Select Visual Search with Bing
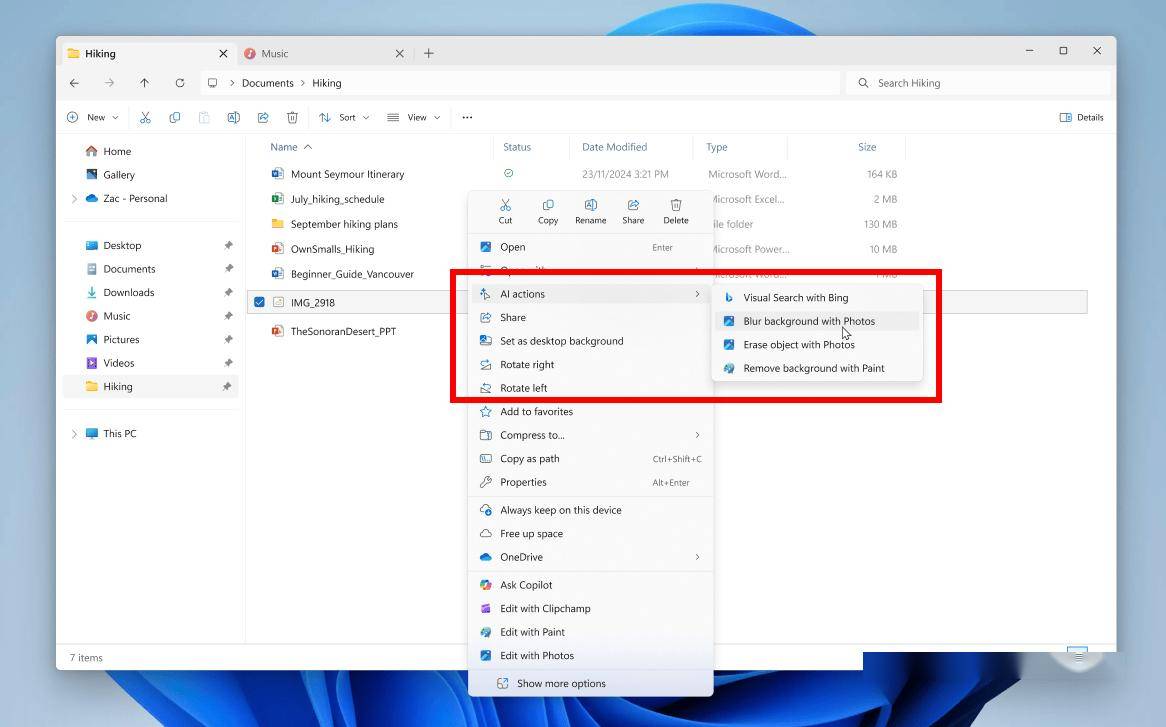 tap(816, 297)
